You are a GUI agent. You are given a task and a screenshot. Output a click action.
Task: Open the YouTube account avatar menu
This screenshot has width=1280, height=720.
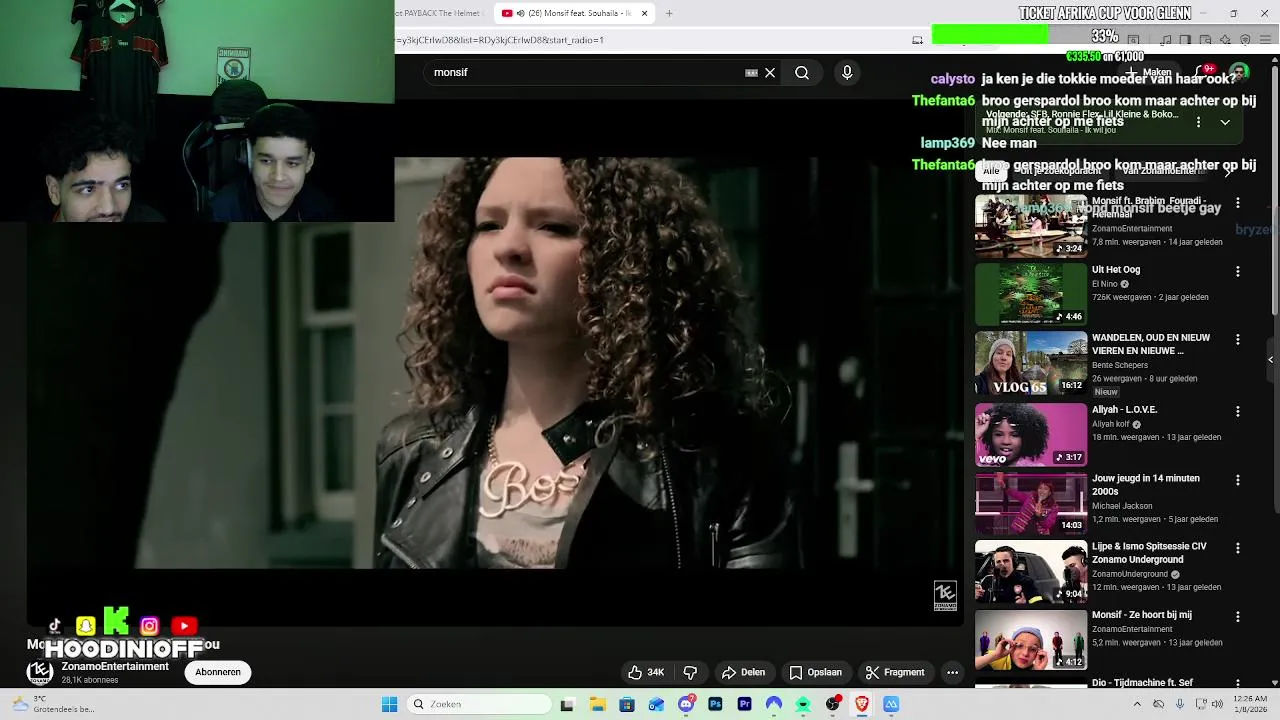(x=1239, y=72)
